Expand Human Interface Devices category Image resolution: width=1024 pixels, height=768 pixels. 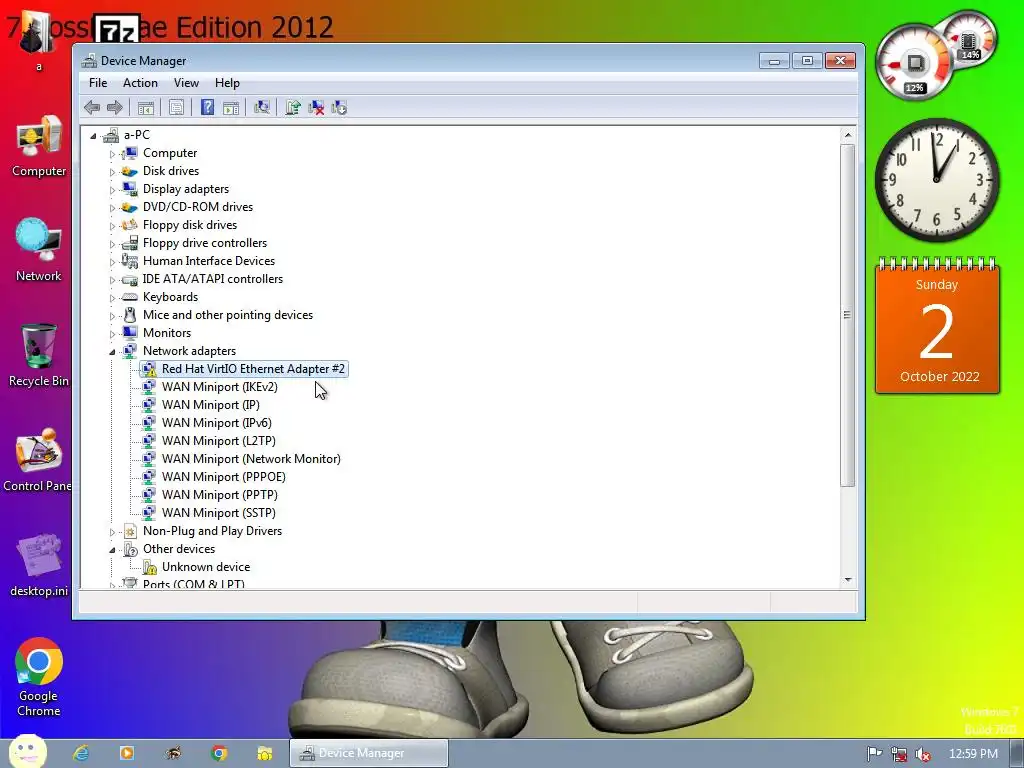[112, 262]
